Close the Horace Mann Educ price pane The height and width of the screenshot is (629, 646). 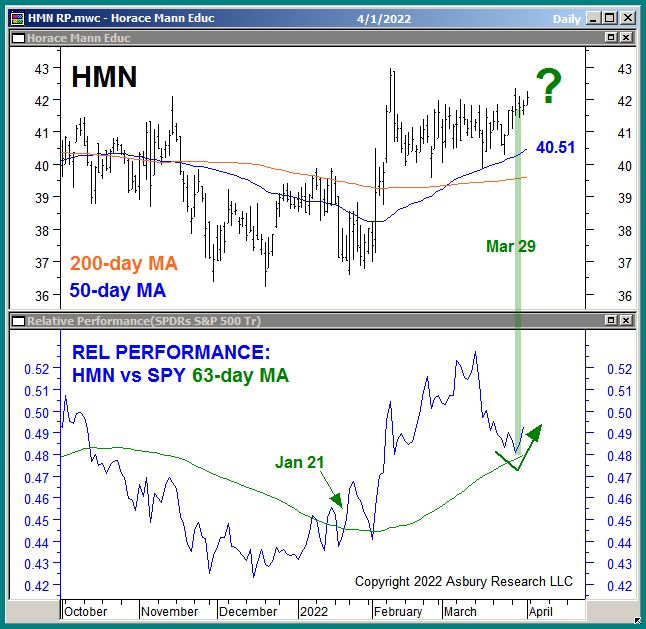(x=626, y=37)
